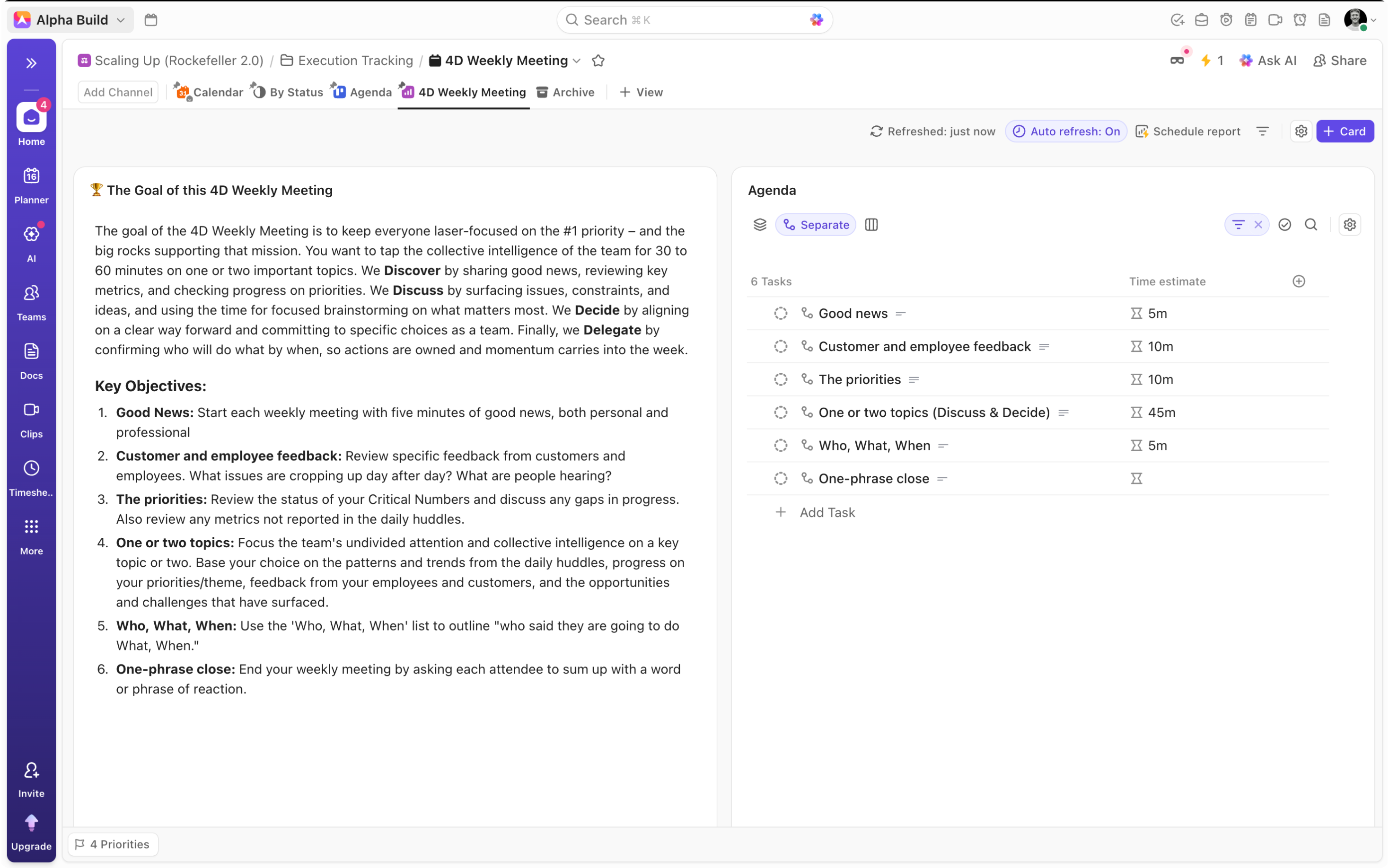The width and height of the screenshot is (1389, 868).
Task: Click the Schedule report button
Action: (x=1188, y=132)
